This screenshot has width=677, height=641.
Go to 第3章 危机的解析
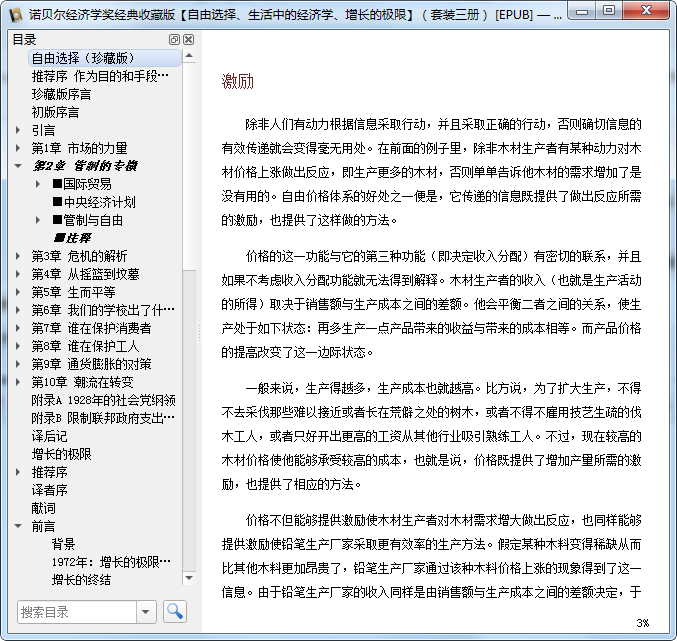(x=79, y=256)
